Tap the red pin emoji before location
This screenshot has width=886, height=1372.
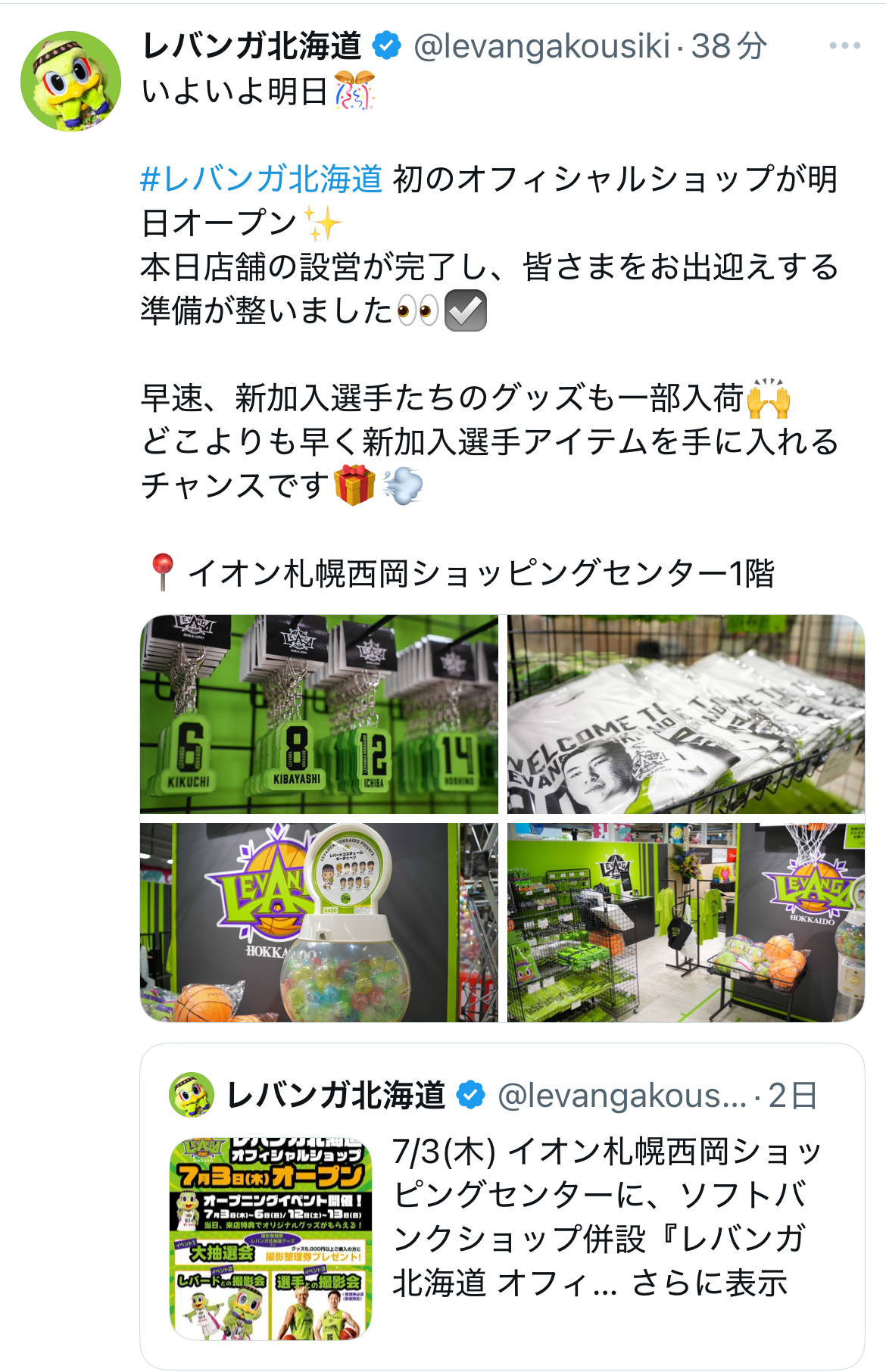(x=162, y=572)
